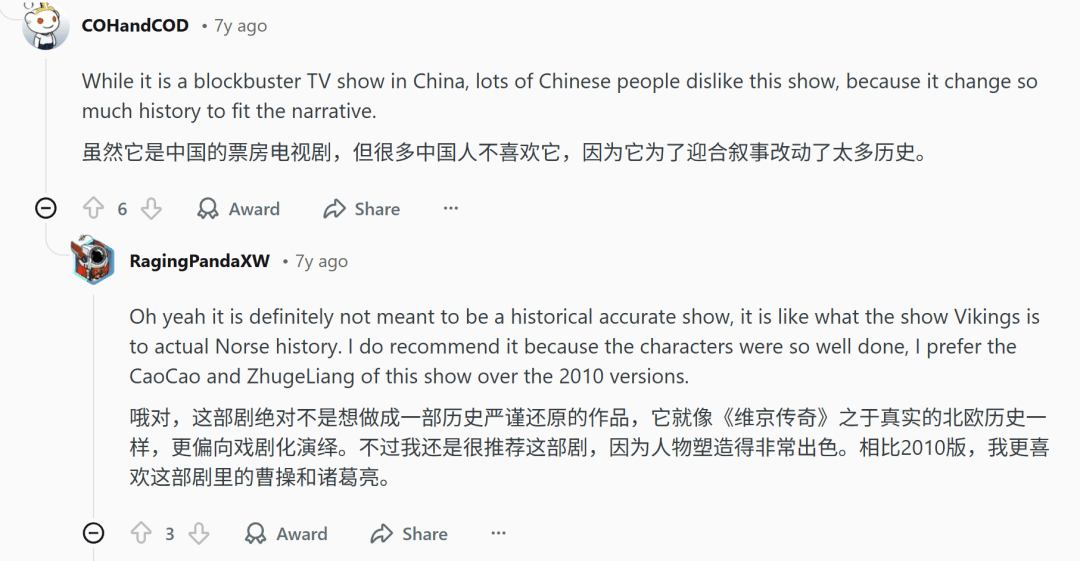Image resolution: width=1080 pixels, height=561 pixels.
Task: Upvote RagingPandaXW's reply
Action: pos(141,534)
